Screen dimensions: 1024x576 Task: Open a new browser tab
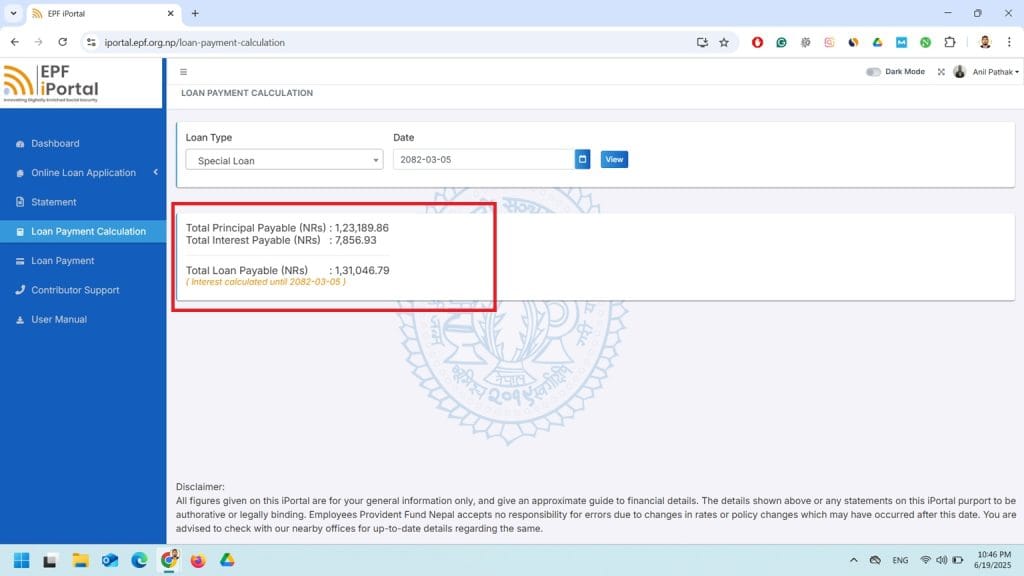pyautogui.click(x=195, y=13)
